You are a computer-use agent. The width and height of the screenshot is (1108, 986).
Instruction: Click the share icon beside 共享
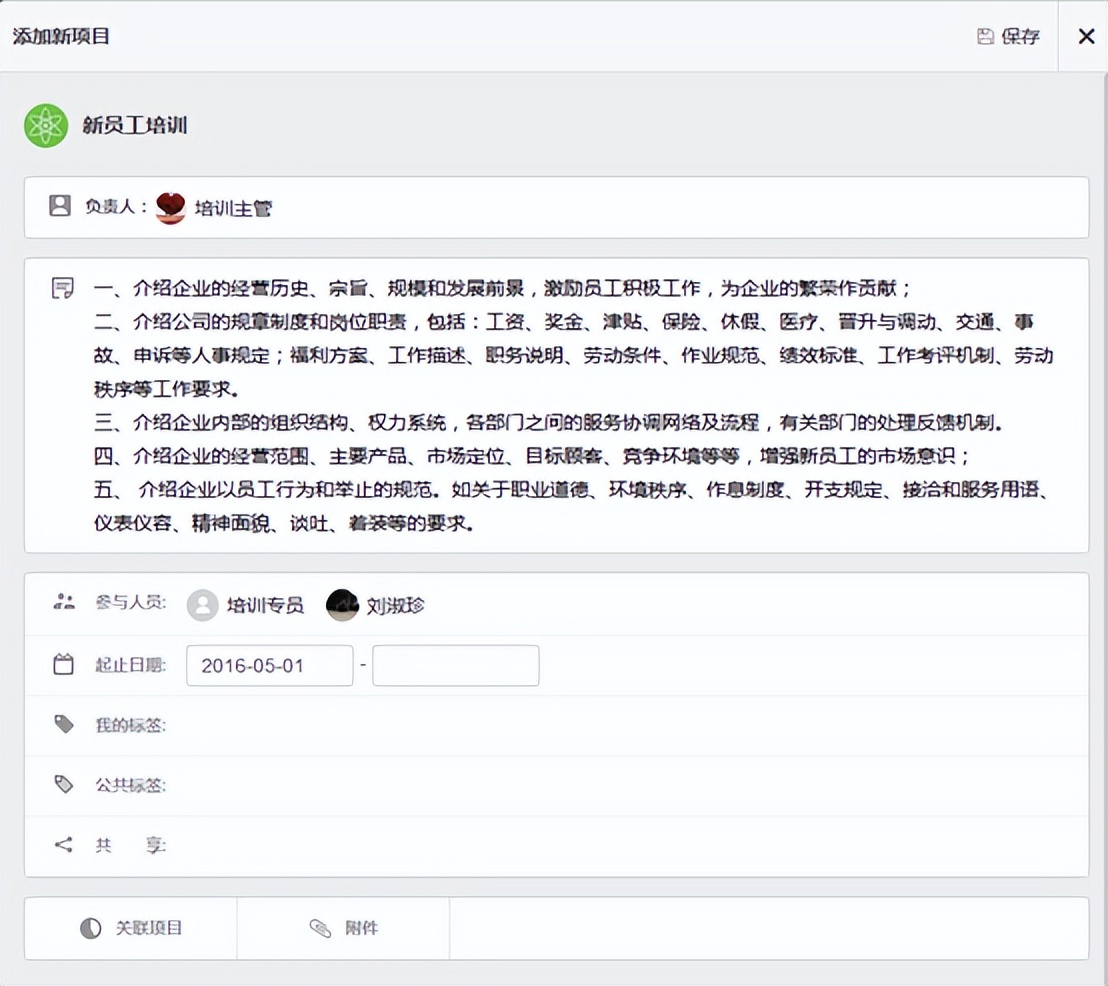(62, 845)
